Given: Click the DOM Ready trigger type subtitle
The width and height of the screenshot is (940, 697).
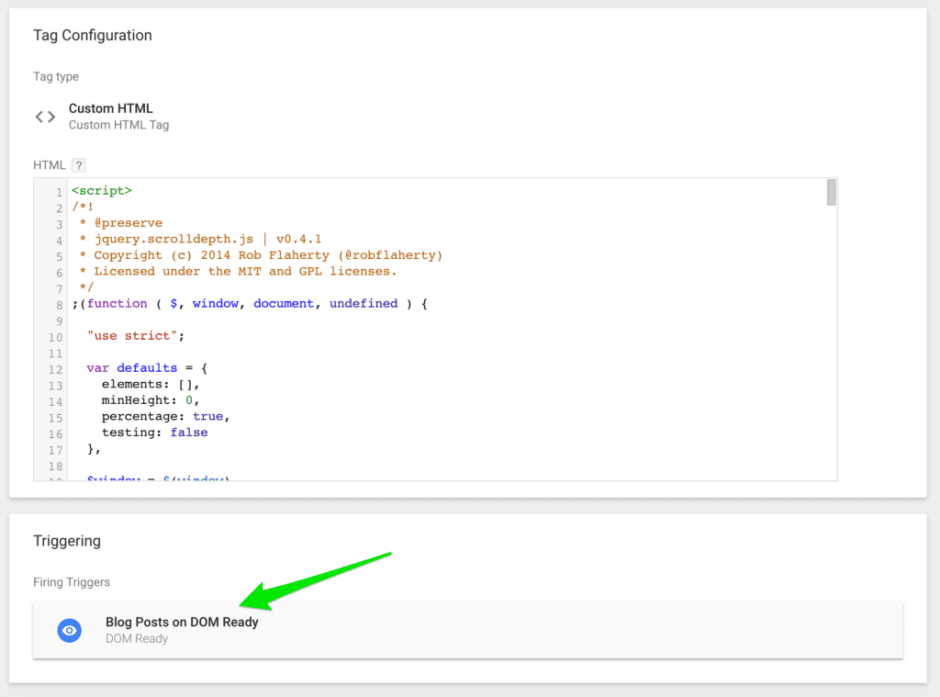Looking at the screenshot, I should (x=137, y=639).
